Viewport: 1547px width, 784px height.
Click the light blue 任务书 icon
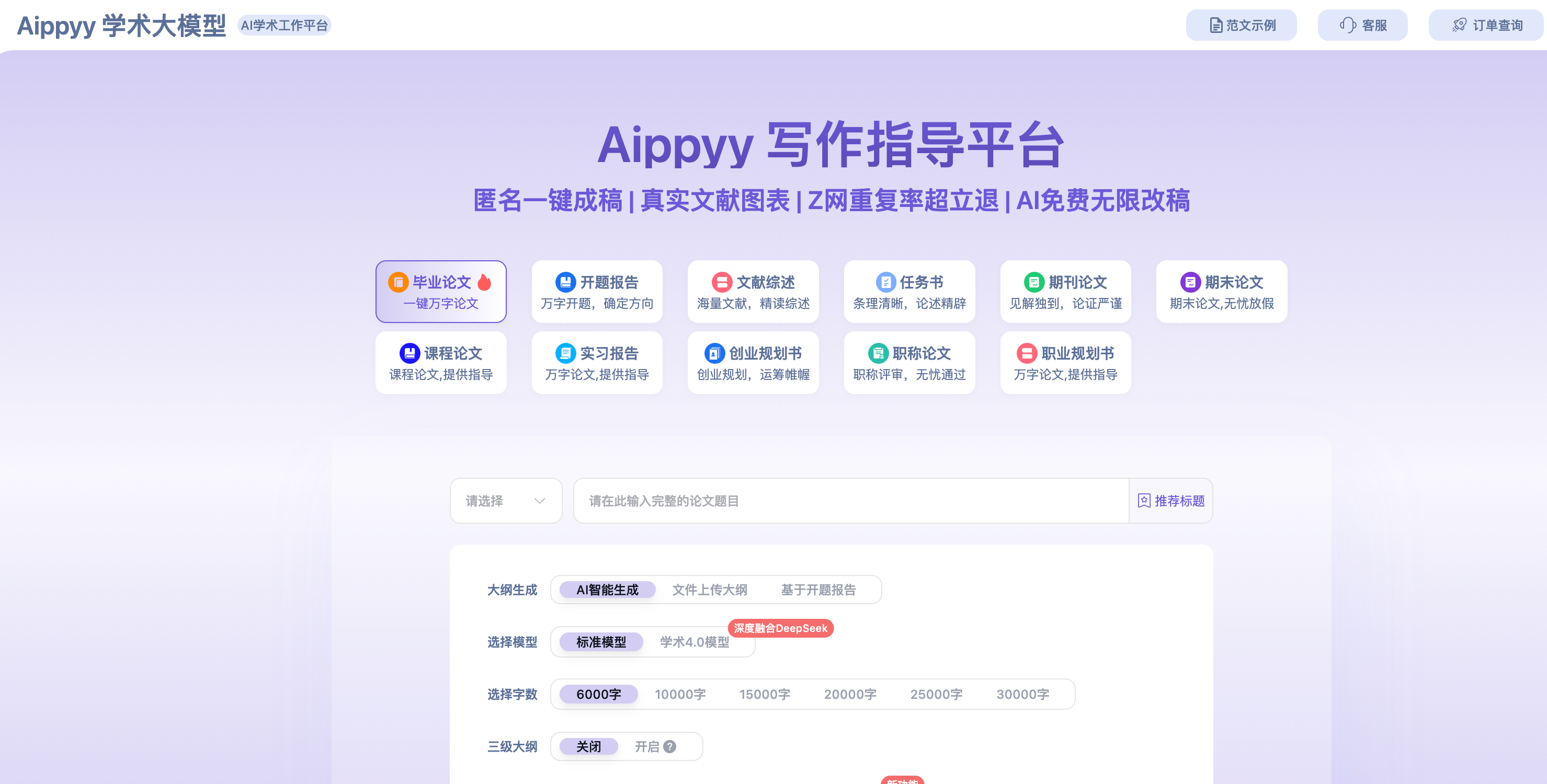pos(886,282)
